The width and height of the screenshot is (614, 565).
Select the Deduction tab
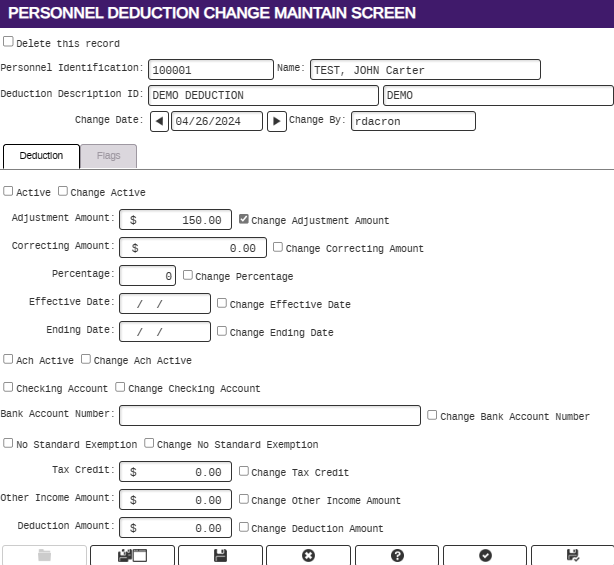coord(41,156)
